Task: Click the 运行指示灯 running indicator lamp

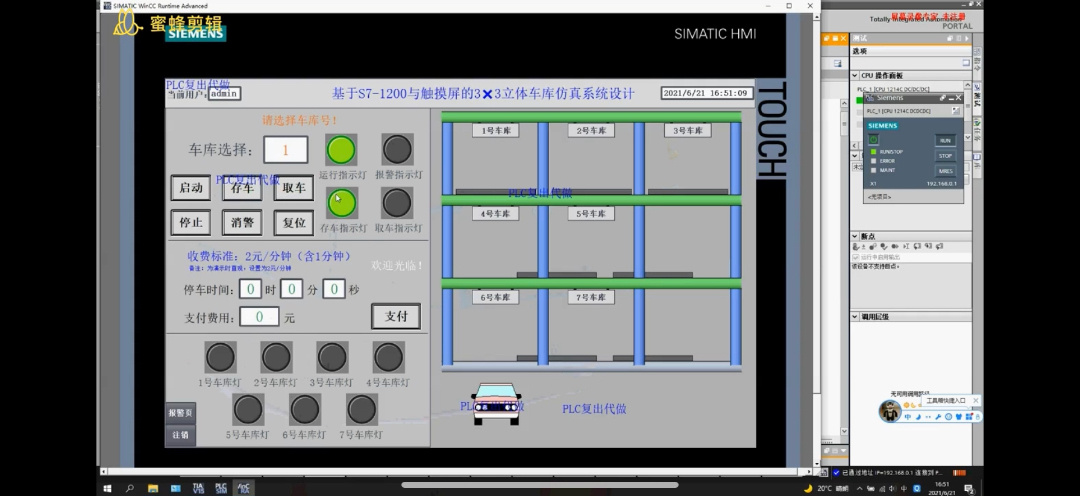Action: [x=341, y=149]
